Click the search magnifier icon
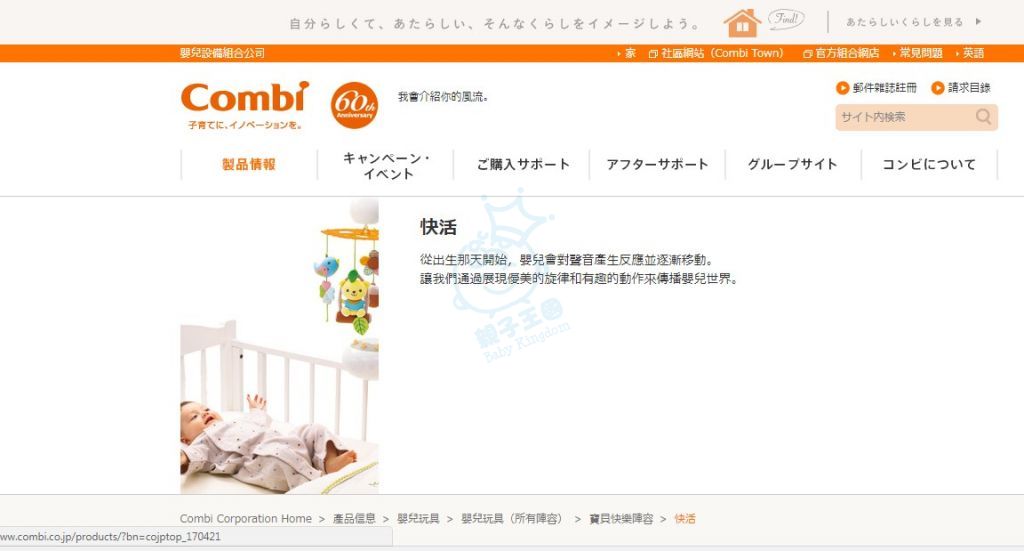This screenshot has width=1024, height=551. [x=983, y=117]
